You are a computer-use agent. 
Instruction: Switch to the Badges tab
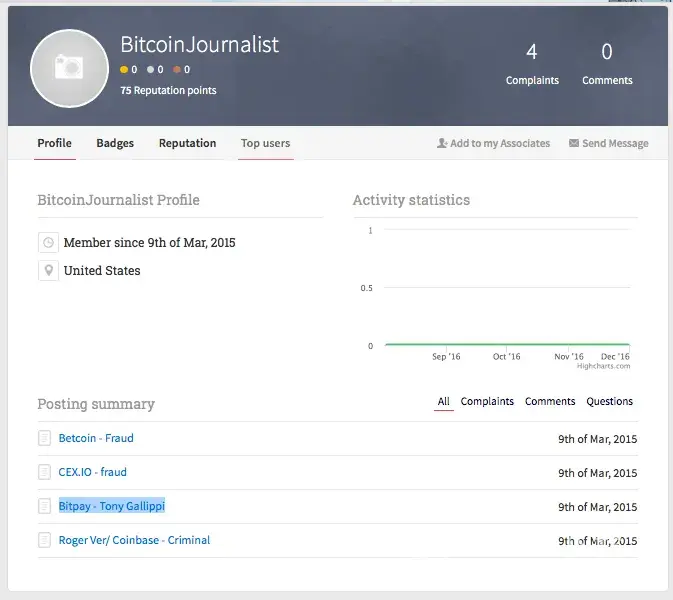pyautogui.click(x=115, y=143)
